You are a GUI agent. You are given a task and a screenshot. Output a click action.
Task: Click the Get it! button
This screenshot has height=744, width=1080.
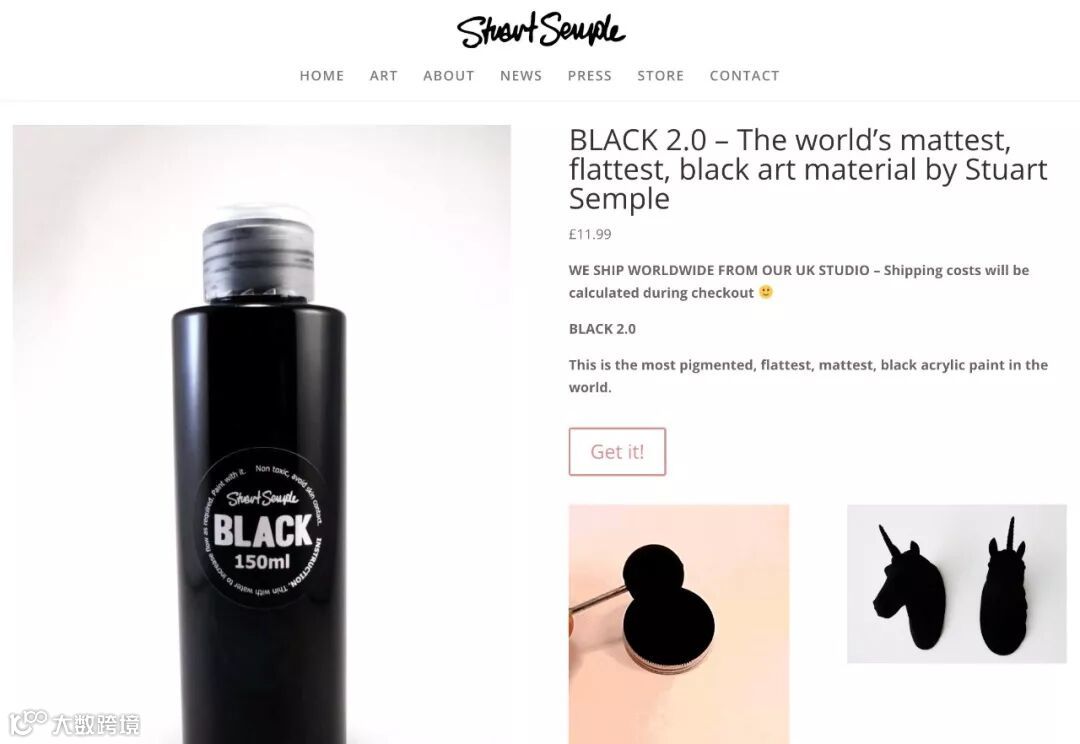[x=617, y=452]
